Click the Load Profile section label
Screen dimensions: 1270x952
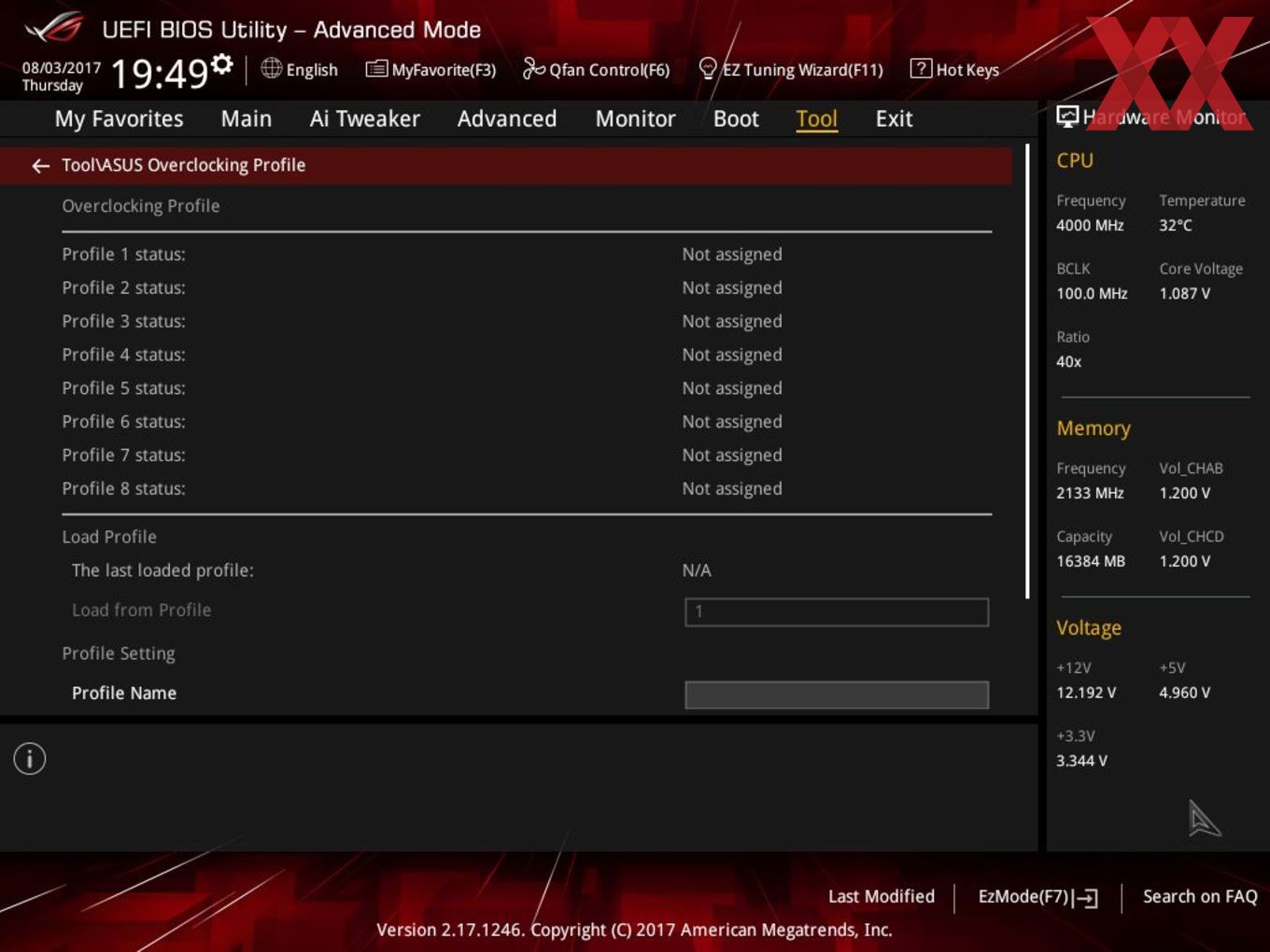pyautogui.click(x=109, y=537)
